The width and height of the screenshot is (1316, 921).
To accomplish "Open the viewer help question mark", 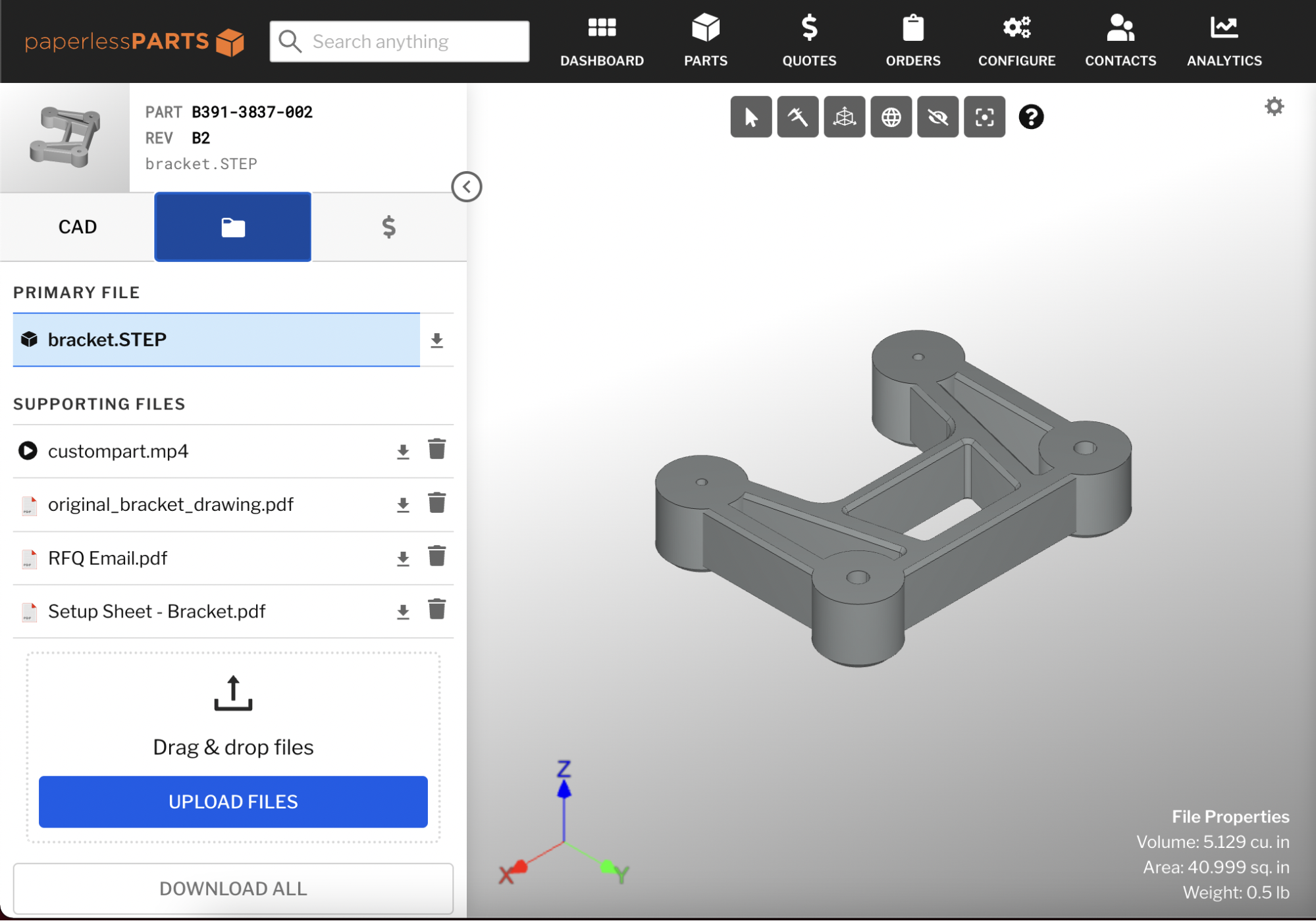I will tap(1031, 117).
